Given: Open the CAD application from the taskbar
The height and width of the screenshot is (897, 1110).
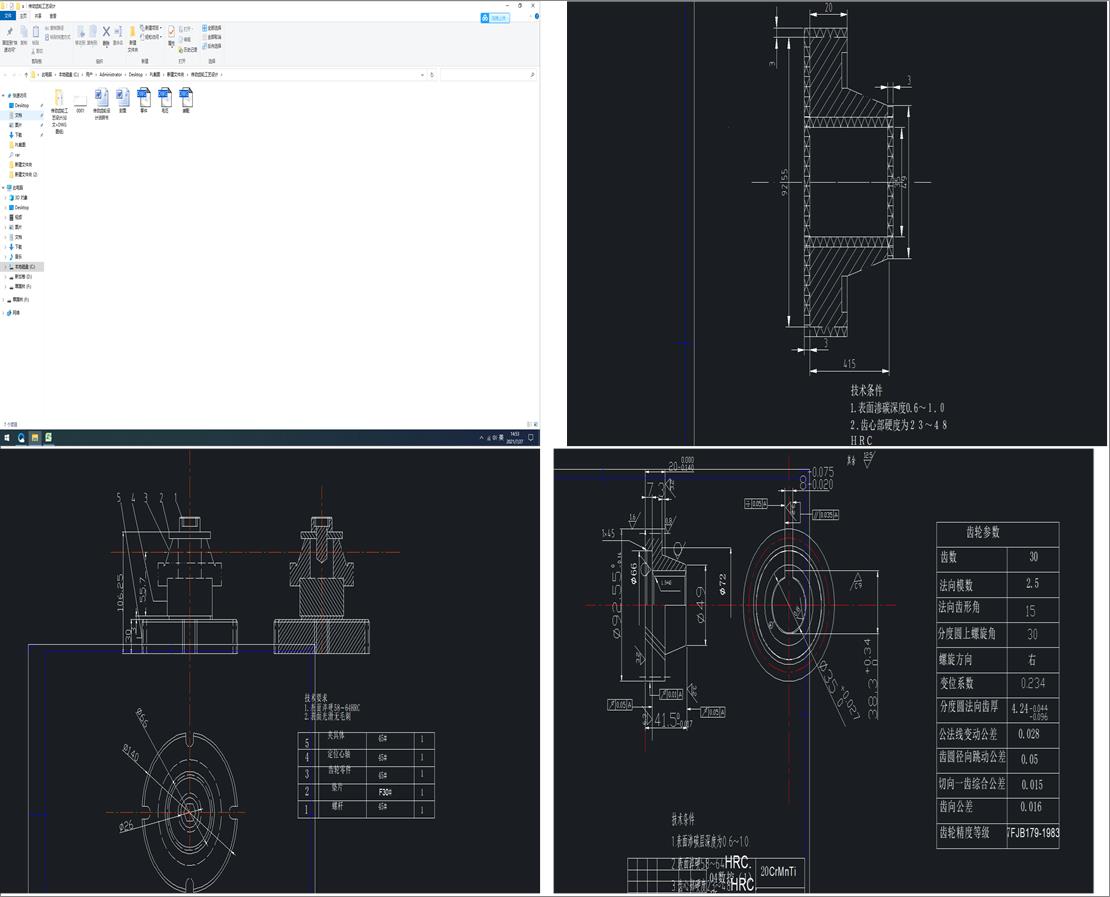Looking at the screenshot, I should click(x=48, y=437).
